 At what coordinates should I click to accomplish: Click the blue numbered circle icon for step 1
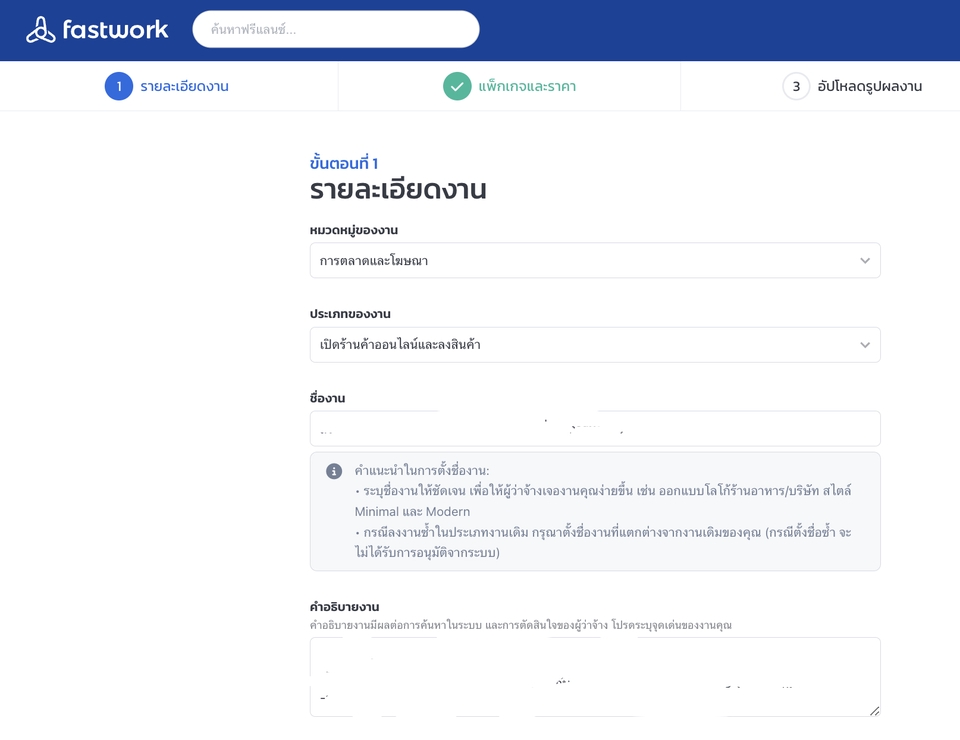(118, 86)
